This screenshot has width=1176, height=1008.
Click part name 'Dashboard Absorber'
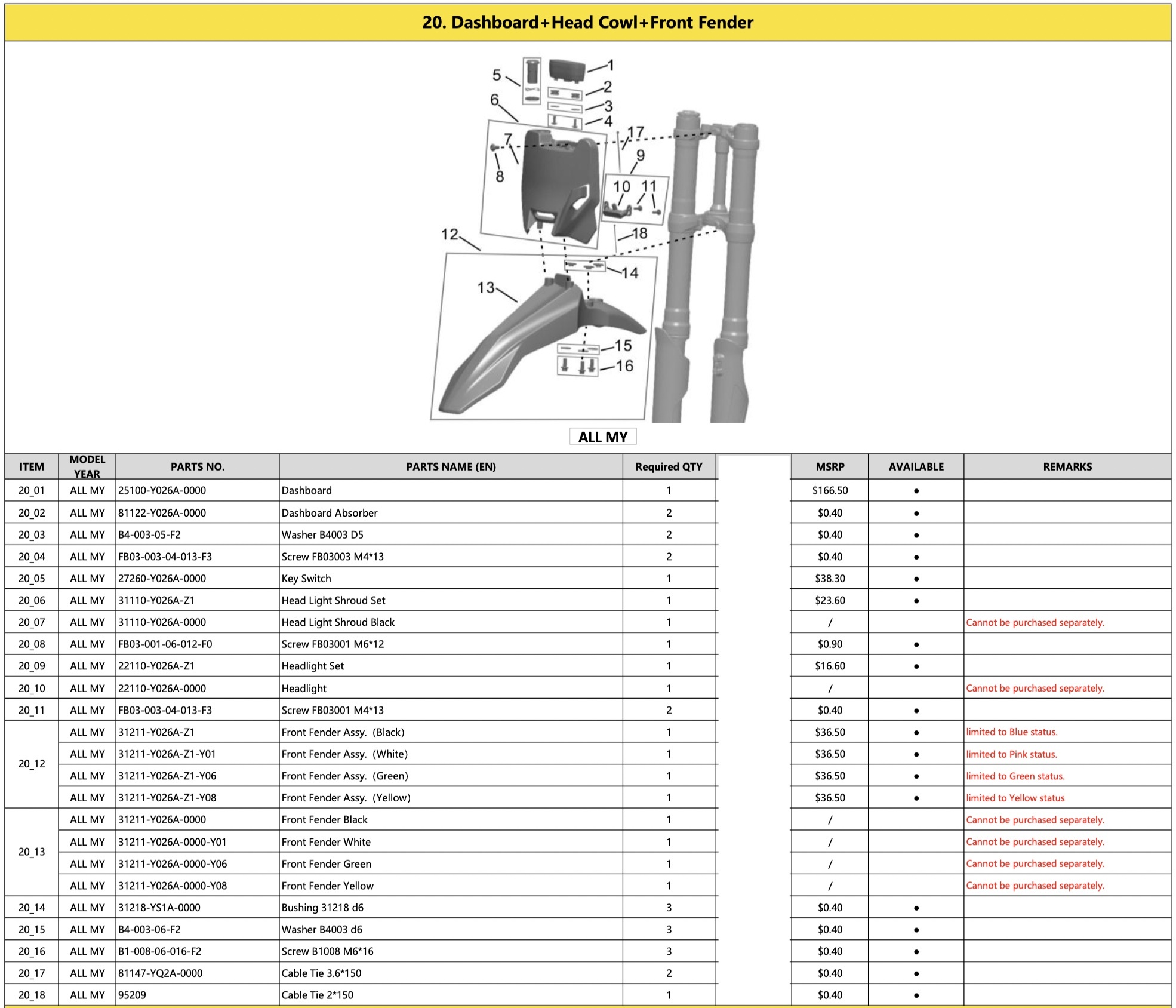point(330,512)
